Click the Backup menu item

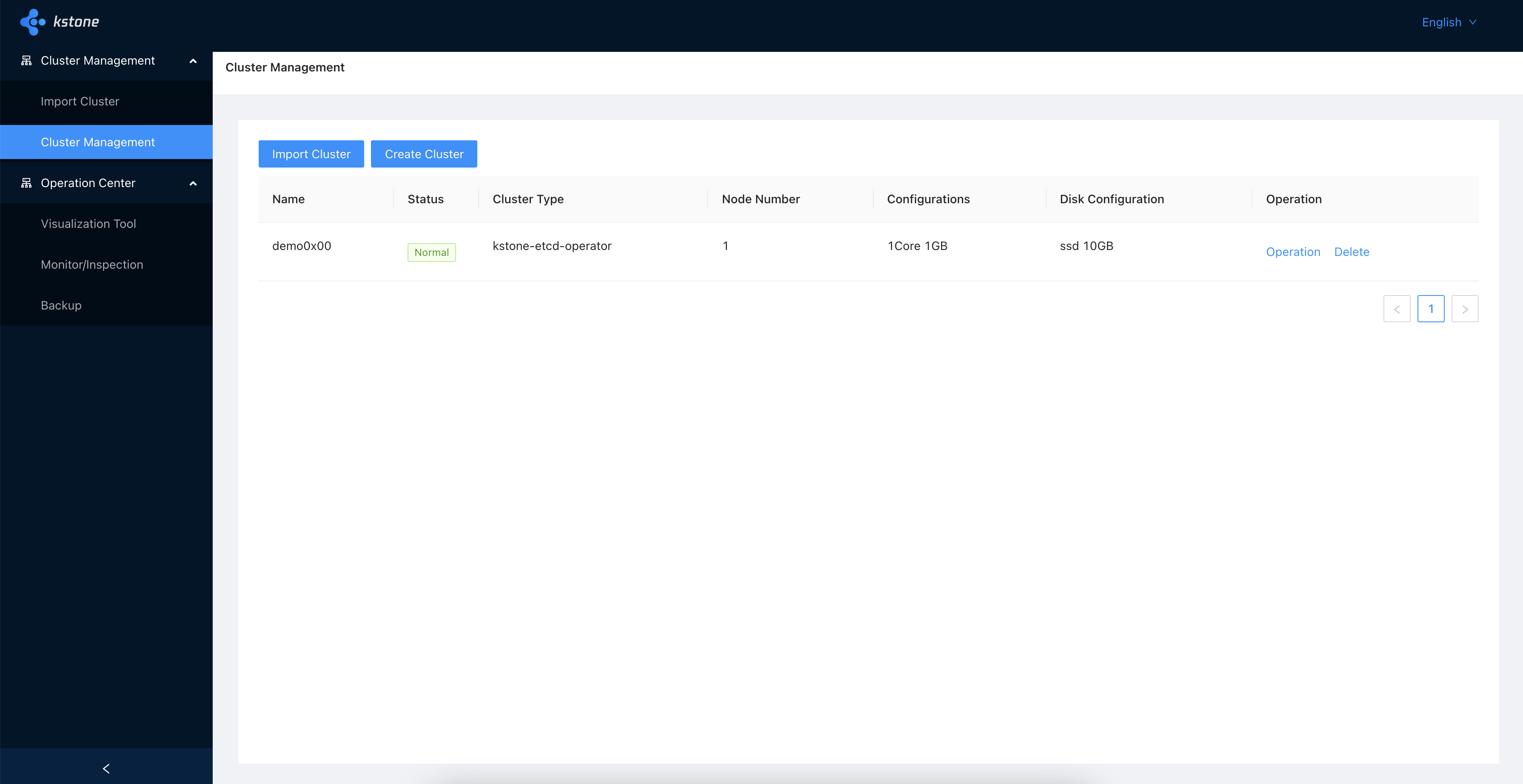coord(61,304)
